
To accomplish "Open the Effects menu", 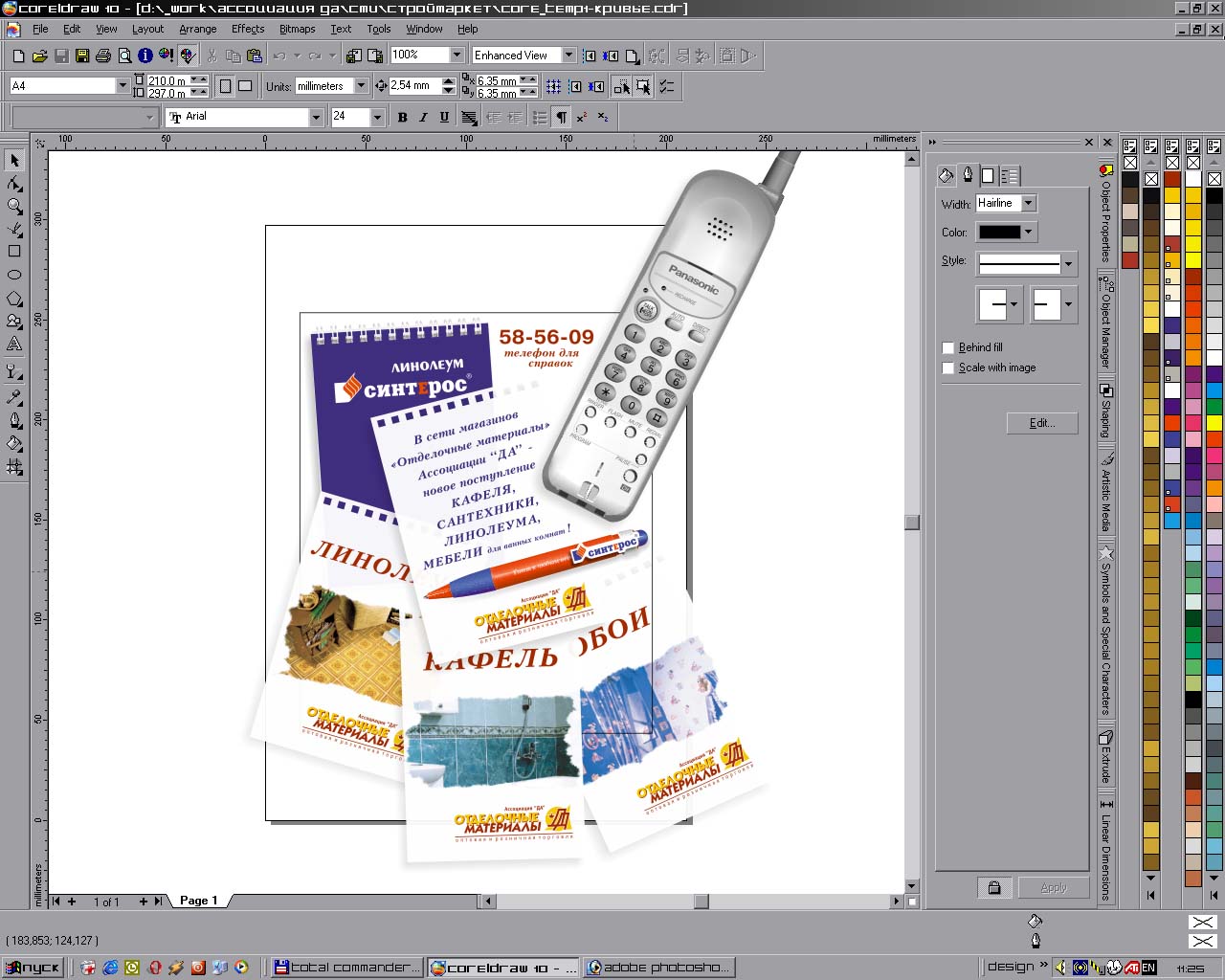I will tap(248, 29).
